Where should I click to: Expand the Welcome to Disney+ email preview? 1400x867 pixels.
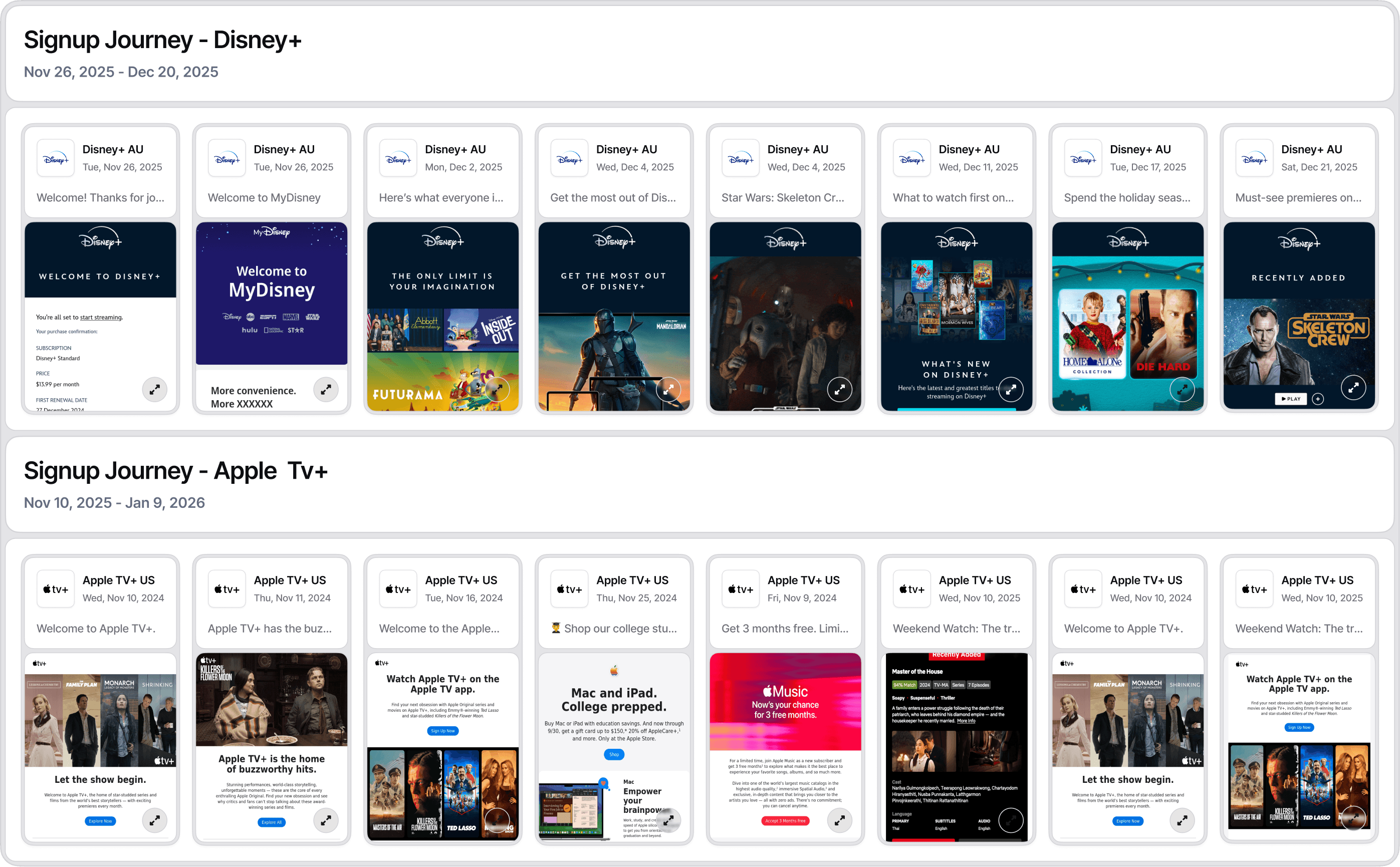click(154, 389)
